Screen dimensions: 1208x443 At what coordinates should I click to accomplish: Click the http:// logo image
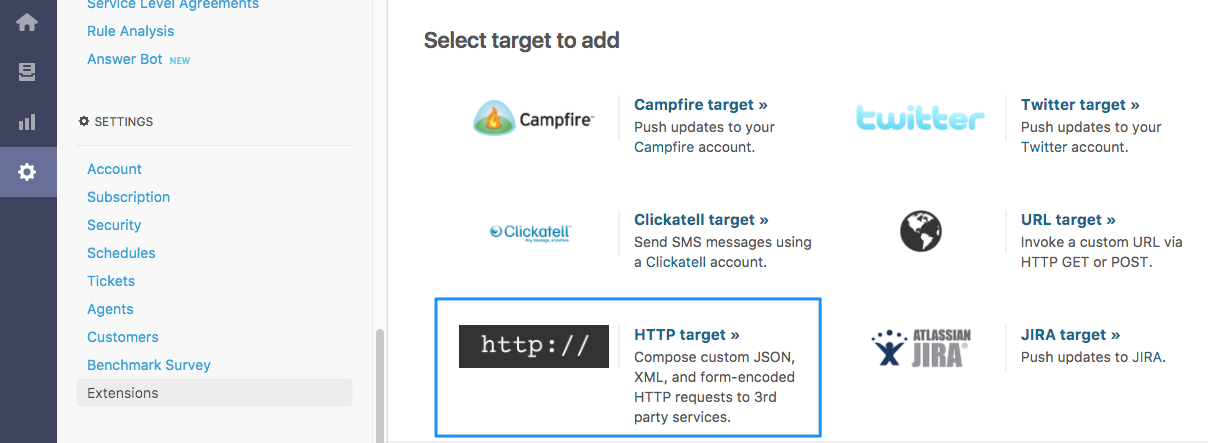tap(533, 346)
